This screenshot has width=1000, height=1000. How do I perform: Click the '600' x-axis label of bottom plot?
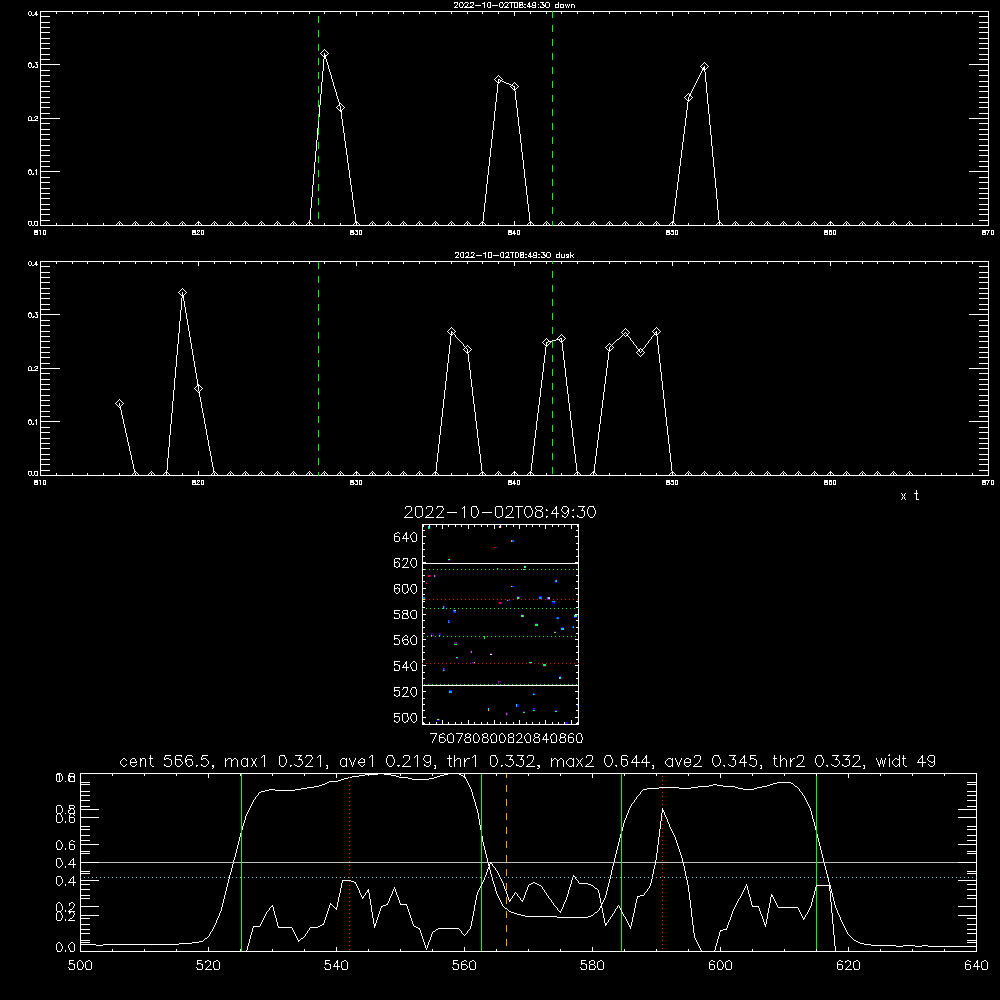coord(720,966)
